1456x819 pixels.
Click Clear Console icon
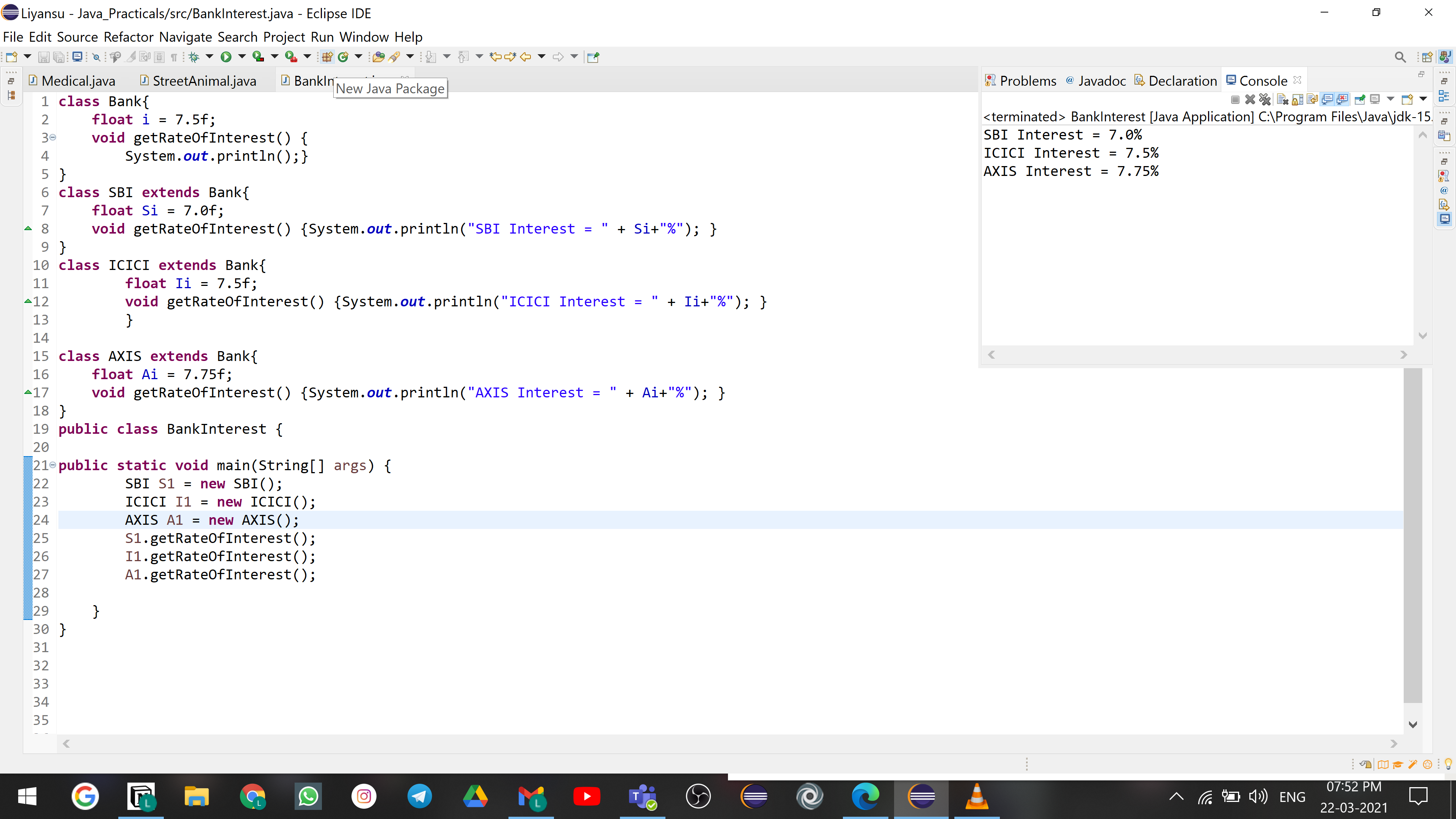(x=1282, y=100)
